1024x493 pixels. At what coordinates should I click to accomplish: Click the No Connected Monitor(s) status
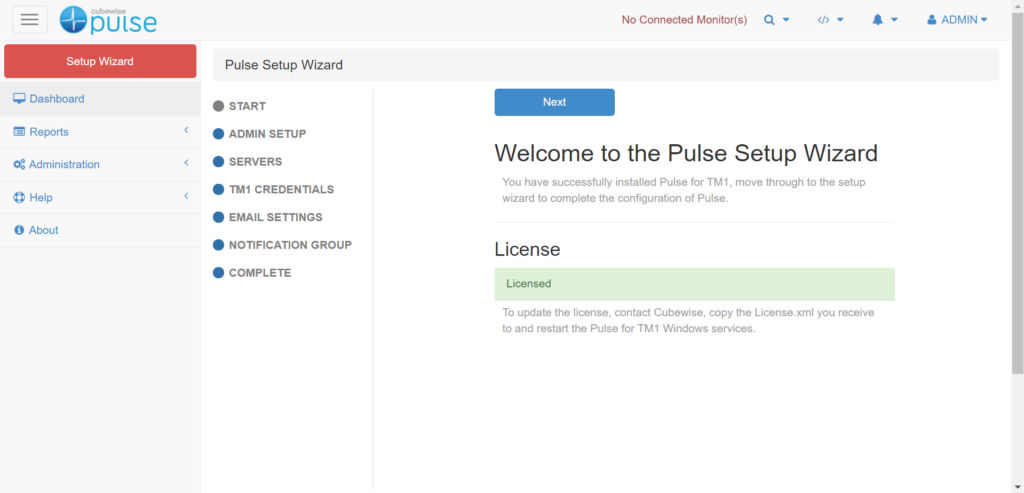click(x=684, y=20)
